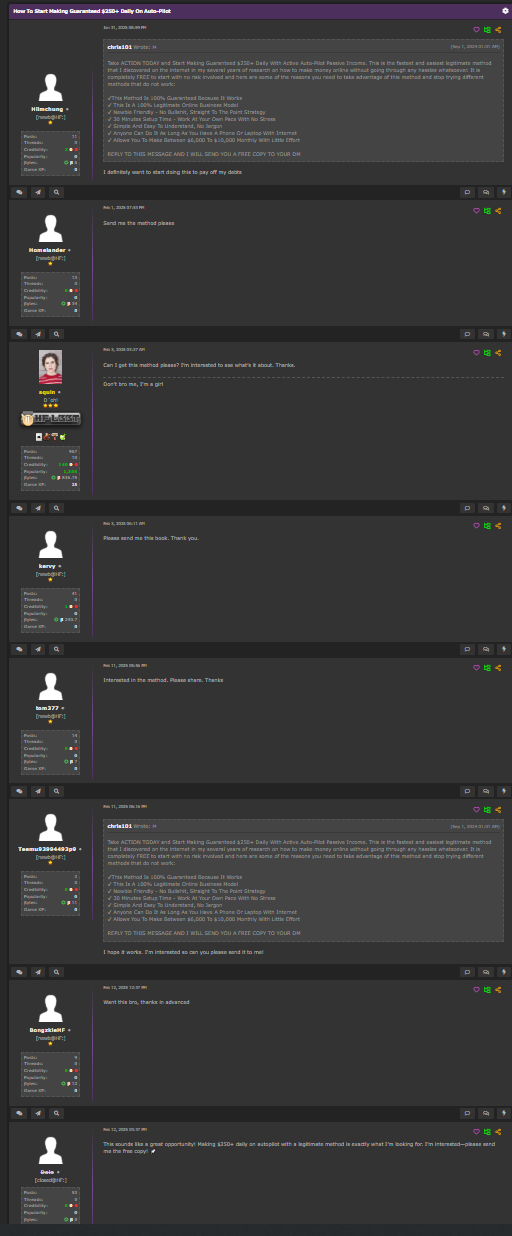
Task: Report kervy's post using the rightmost footer icon
Action: [x=503, y=649]
